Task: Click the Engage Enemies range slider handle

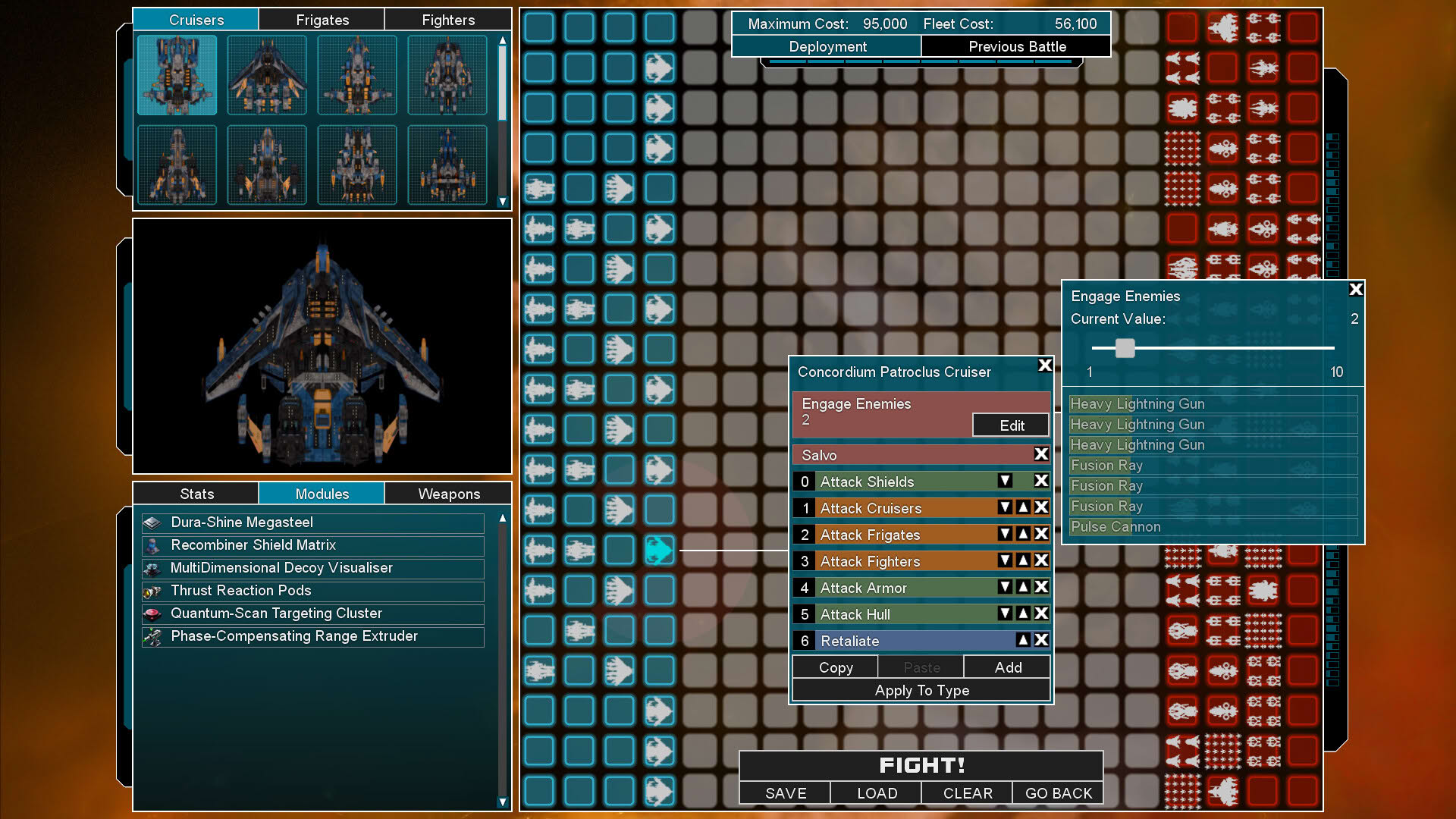Action: (1125, 348)
